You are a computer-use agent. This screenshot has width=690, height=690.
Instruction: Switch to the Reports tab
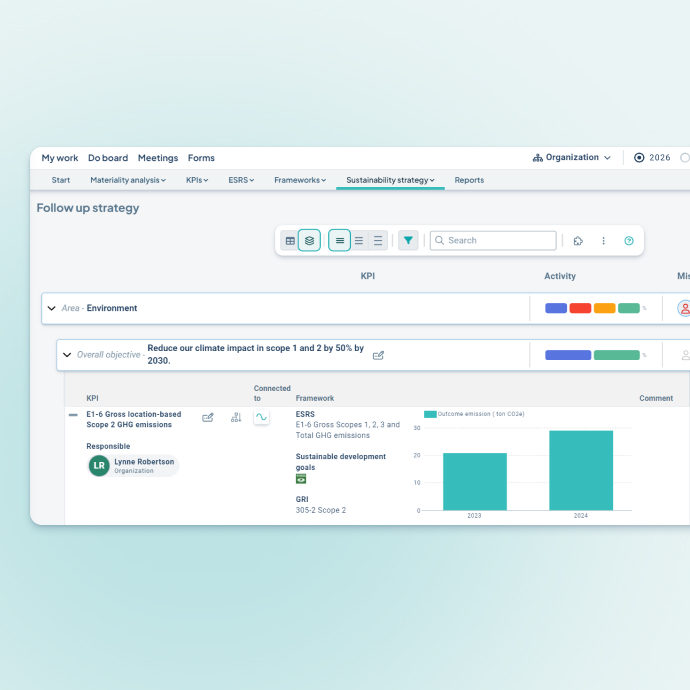(x=469, y=180)
